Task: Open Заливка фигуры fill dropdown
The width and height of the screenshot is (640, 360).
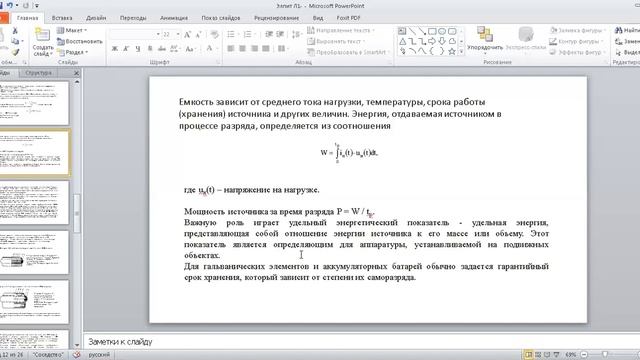Action: click(578, 31)
